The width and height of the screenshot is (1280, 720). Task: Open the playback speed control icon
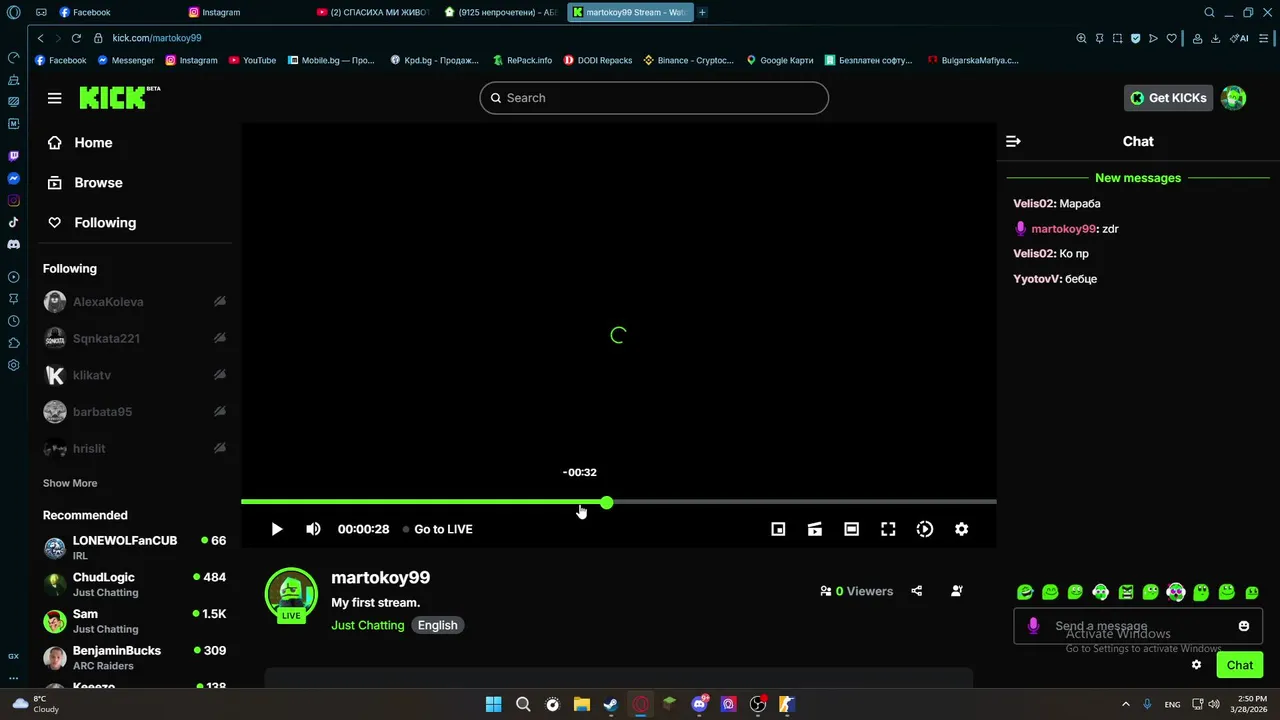coord(925,529)
